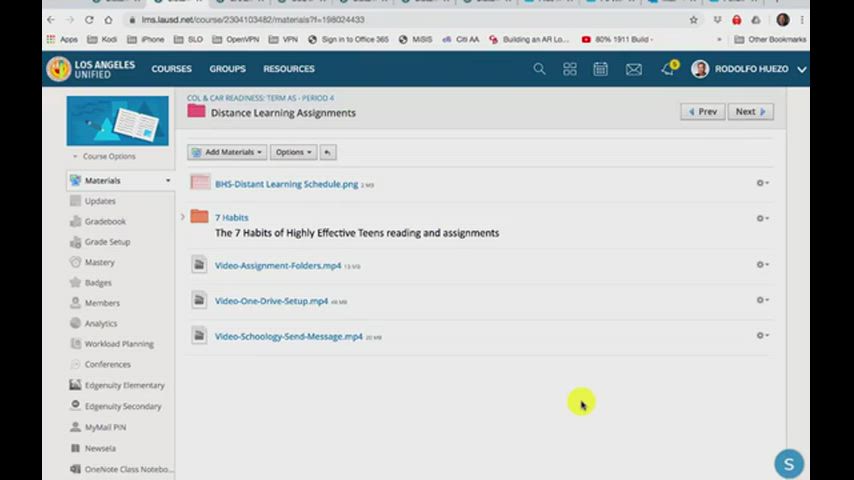Open Video-Assignment-Folders.mp4 link
Screen dimensions: 854x480
[278, 266]
